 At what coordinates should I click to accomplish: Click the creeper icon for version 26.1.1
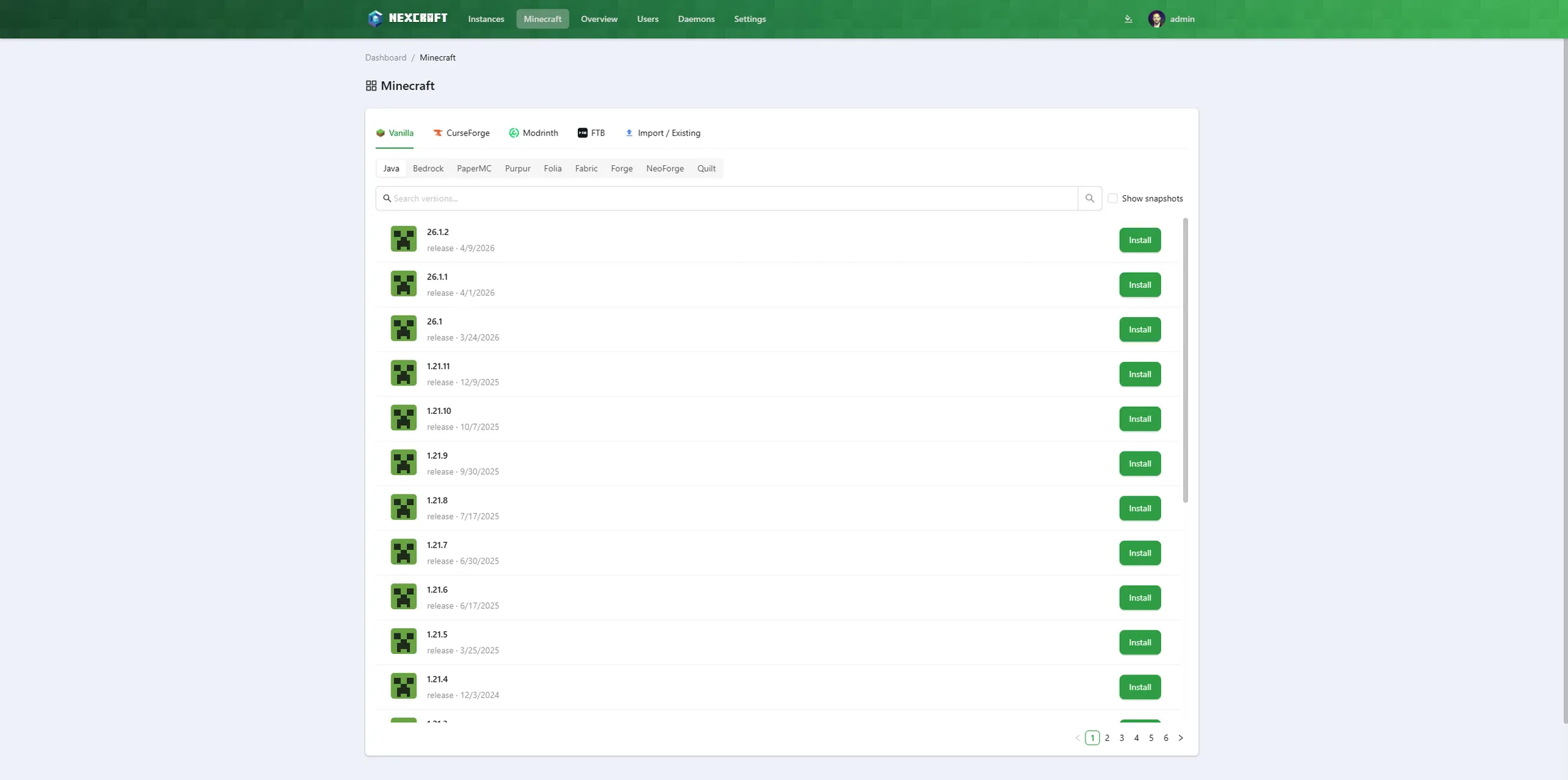click(403, 284)
